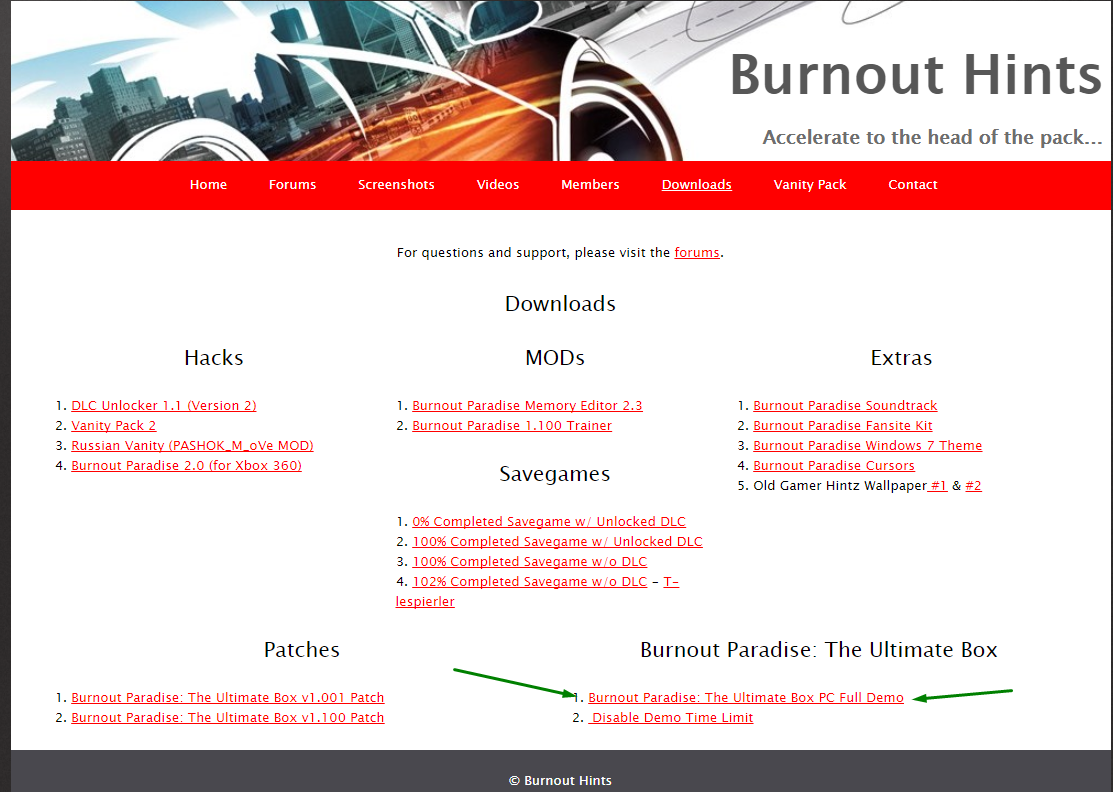Screen dimensions: 1113x792
Task: Click the Burnout Hints site title
Action: (x=916, y=75)
